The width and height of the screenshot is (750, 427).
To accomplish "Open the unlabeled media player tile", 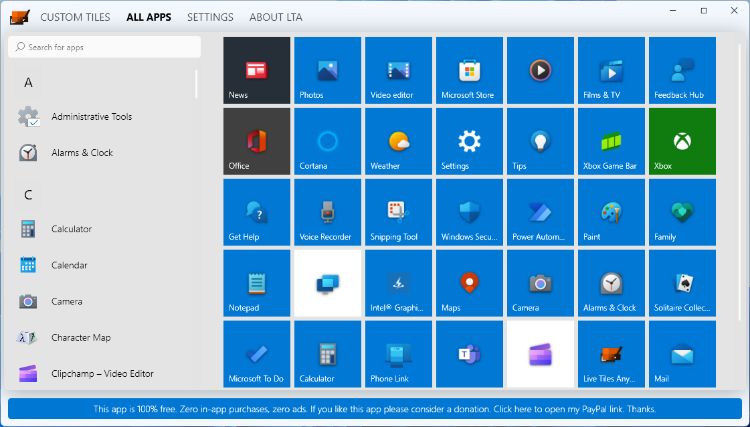I will [x=540, y=70].
